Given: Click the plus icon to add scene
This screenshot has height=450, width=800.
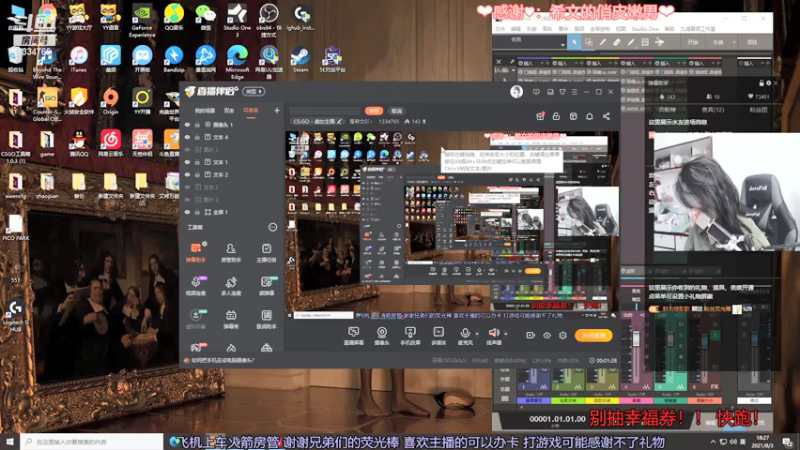Looking at the screenshot, I should [277, 110].
